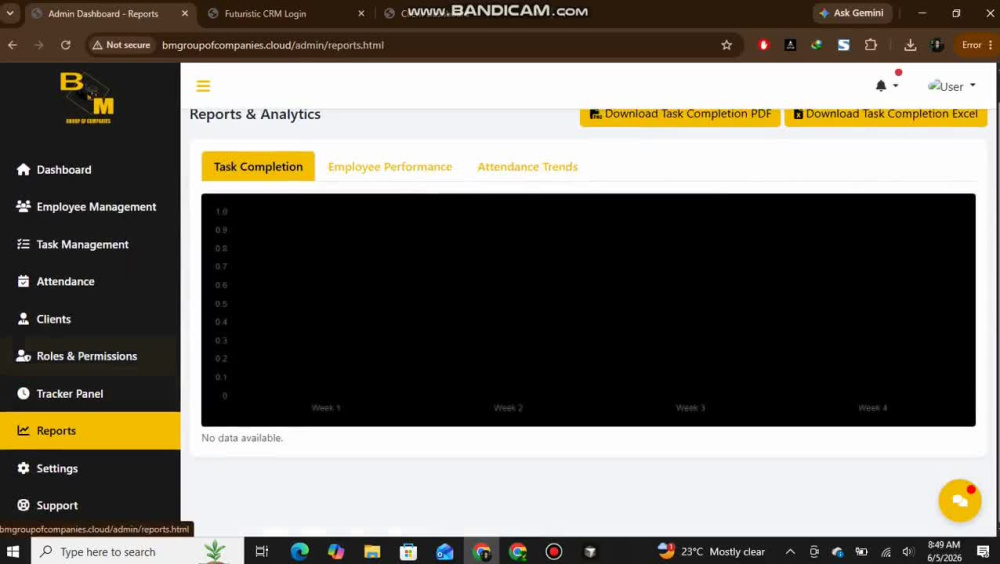Open Microsoft Edge from taskbar

[299, 551]
